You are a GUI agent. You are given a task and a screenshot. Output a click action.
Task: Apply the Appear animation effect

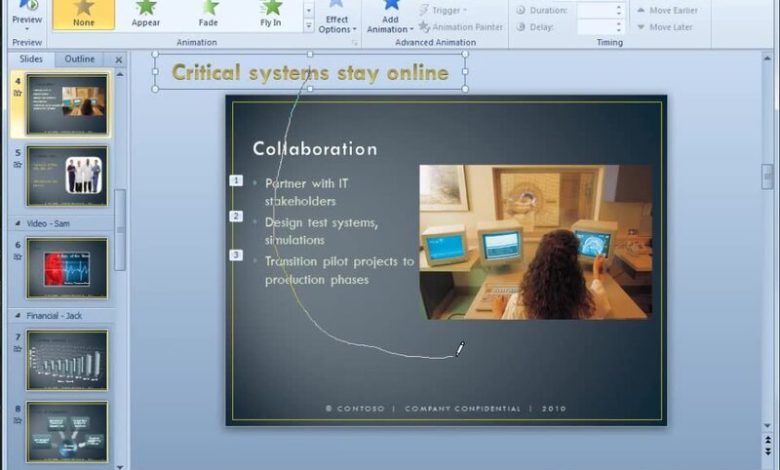tap(146, 14)
